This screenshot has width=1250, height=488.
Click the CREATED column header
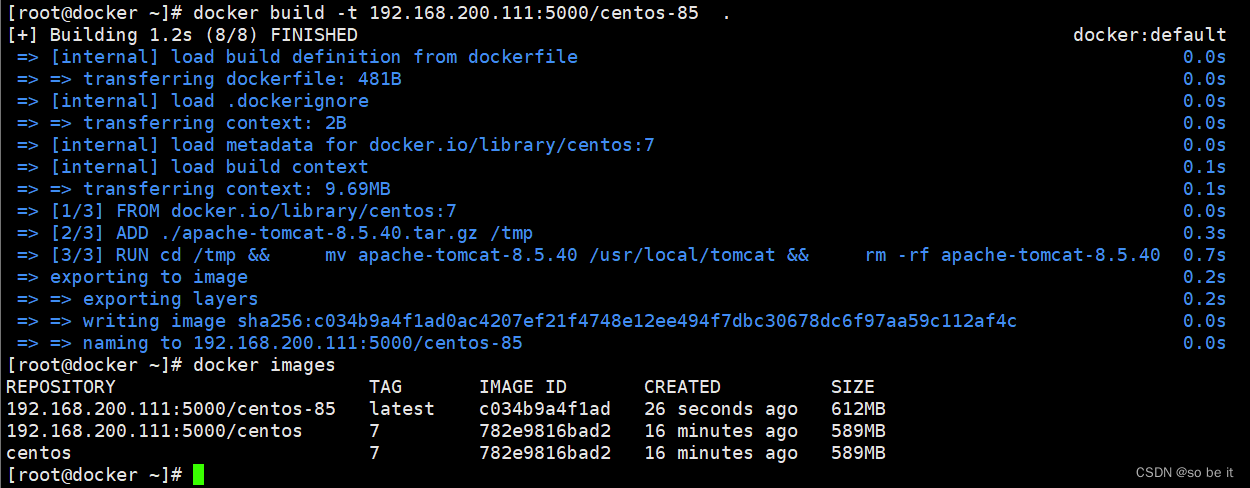click(682, 387)
